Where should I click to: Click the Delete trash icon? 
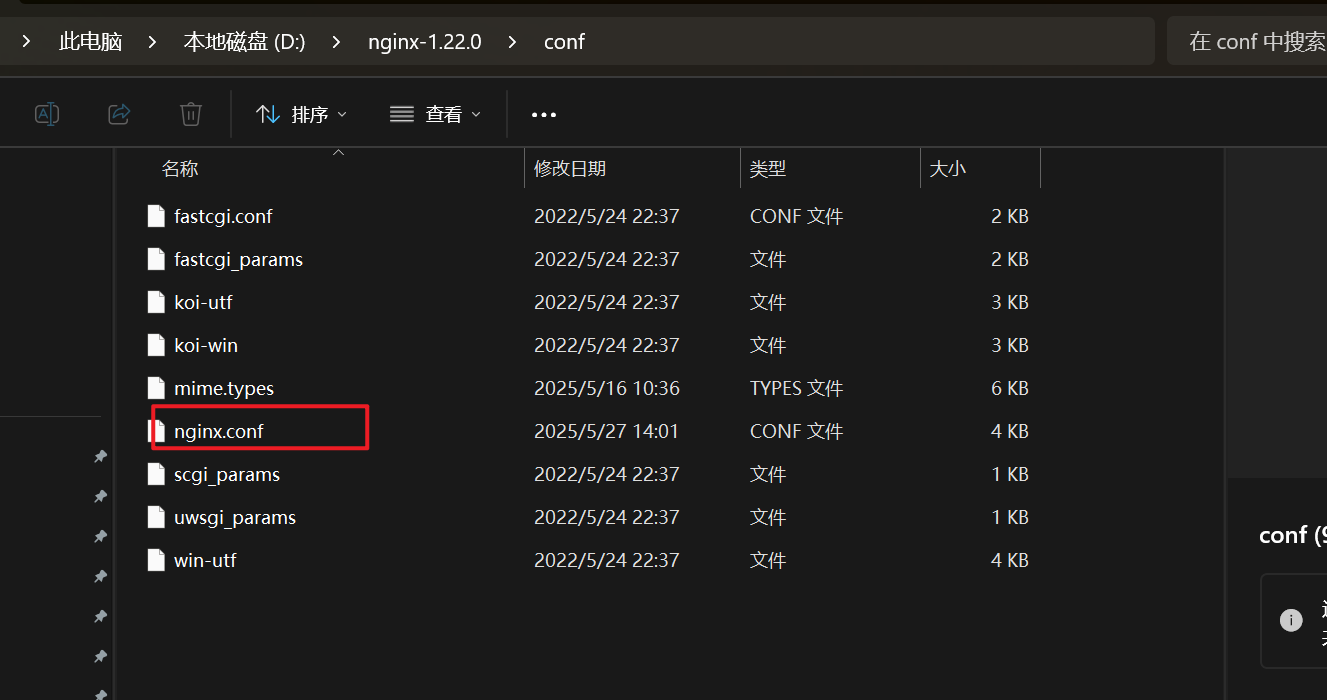coord(190,113)
